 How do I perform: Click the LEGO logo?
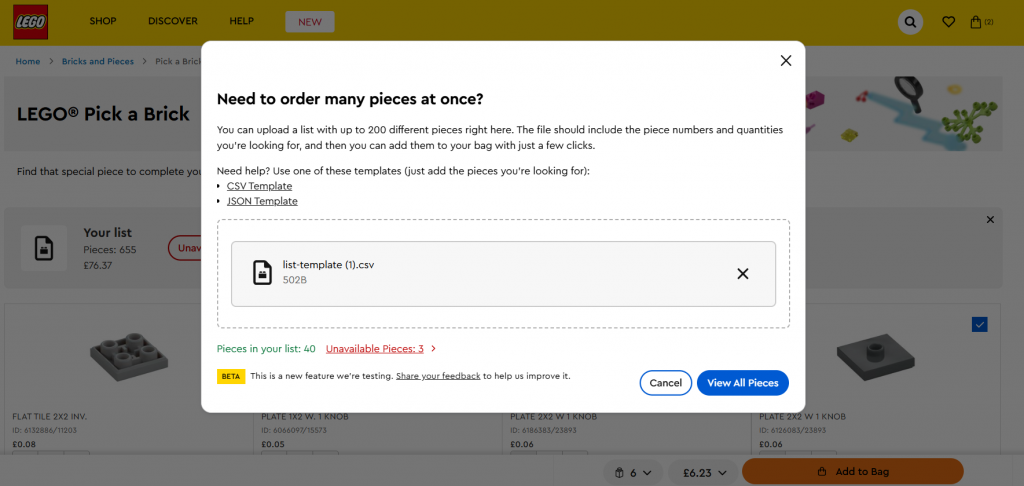[30, 21]
